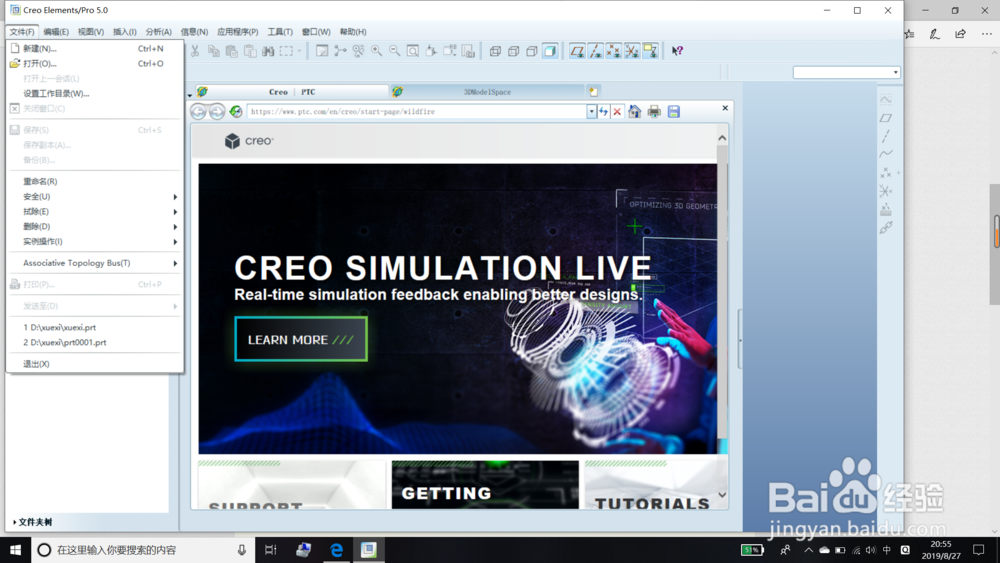This screenshot has height=563, width=1000.
Task: Go forward in embedded browser
Action: pos(217,112)
